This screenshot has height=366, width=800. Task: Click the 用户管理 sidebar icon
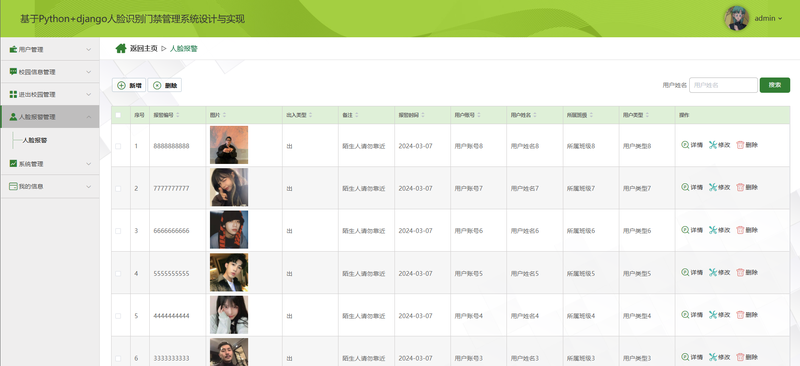click(x=13, y=50)
